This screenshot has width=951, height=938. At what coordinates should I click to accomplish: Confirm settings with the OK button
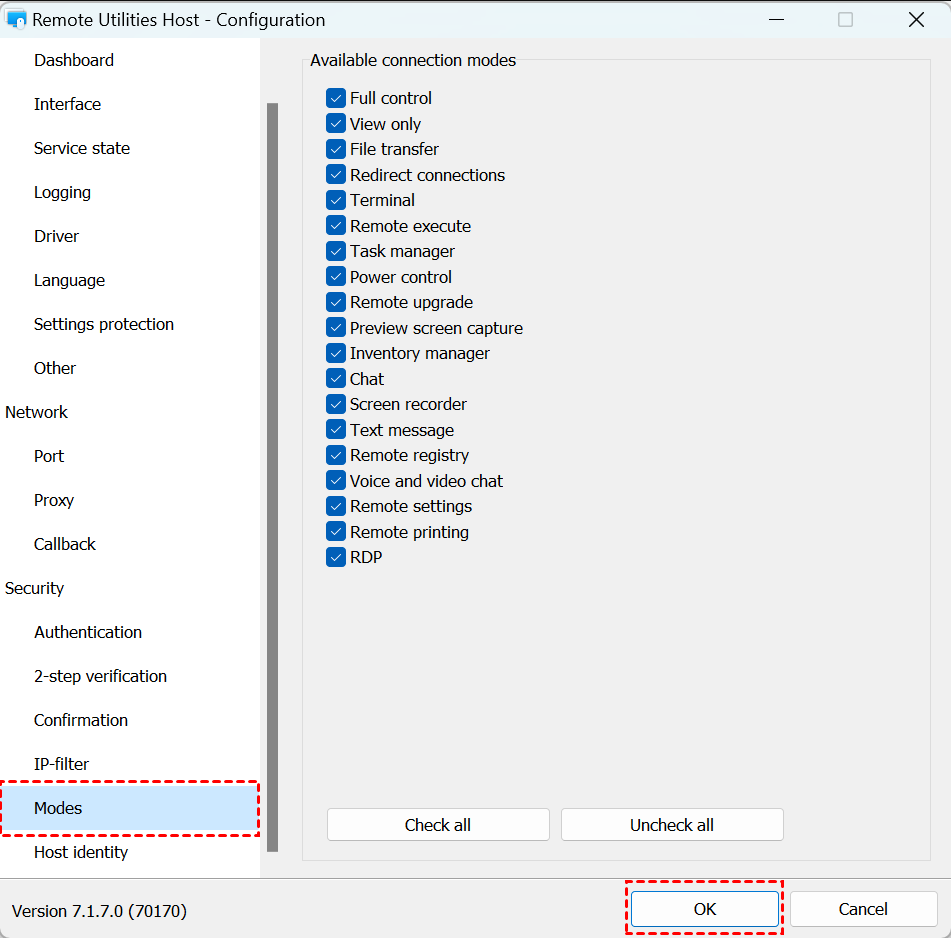coord(705,909)
